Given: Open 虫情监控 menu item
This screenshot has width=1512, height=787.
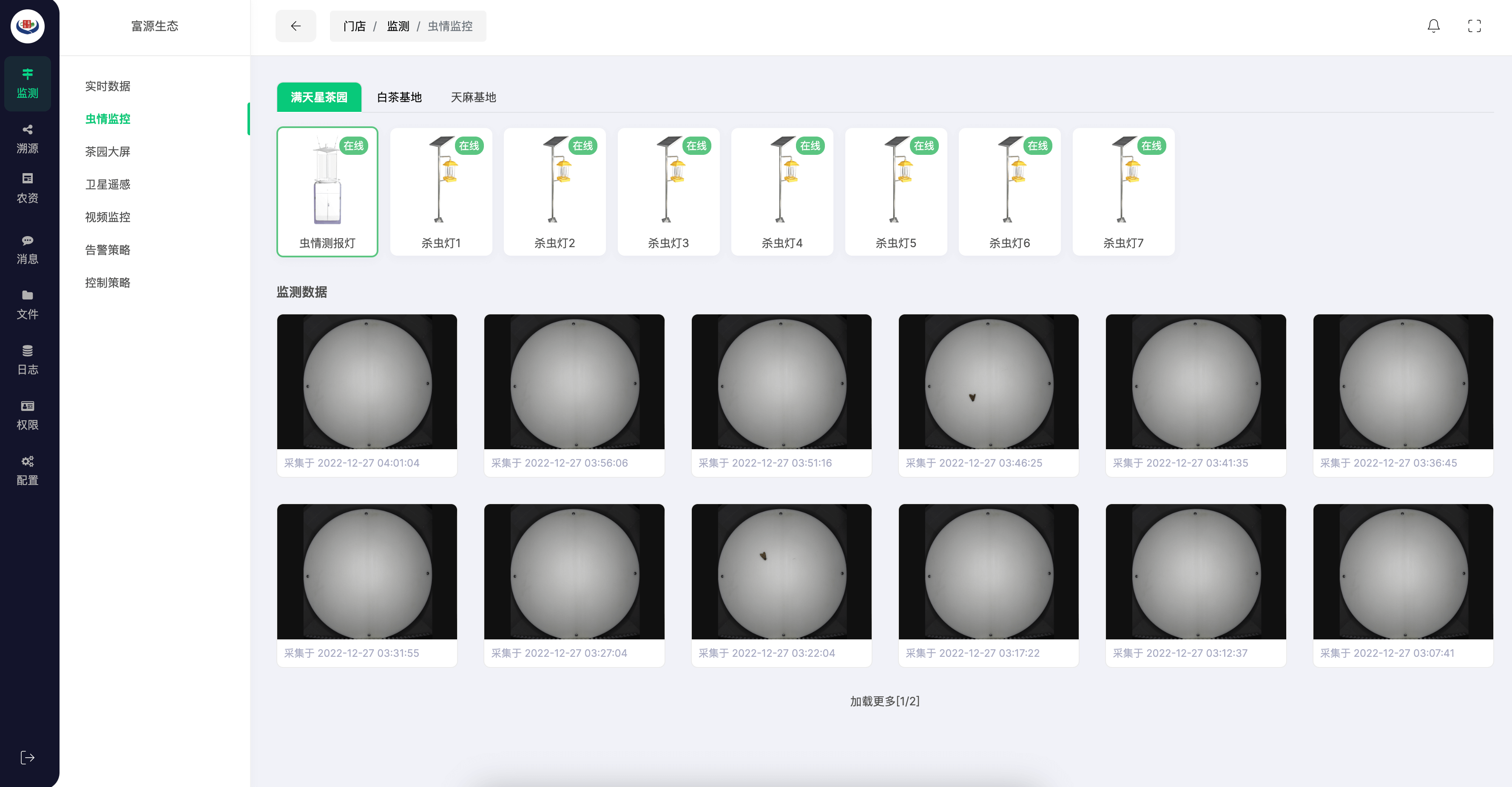Looking at the screenshot, I should coord(108,119).
